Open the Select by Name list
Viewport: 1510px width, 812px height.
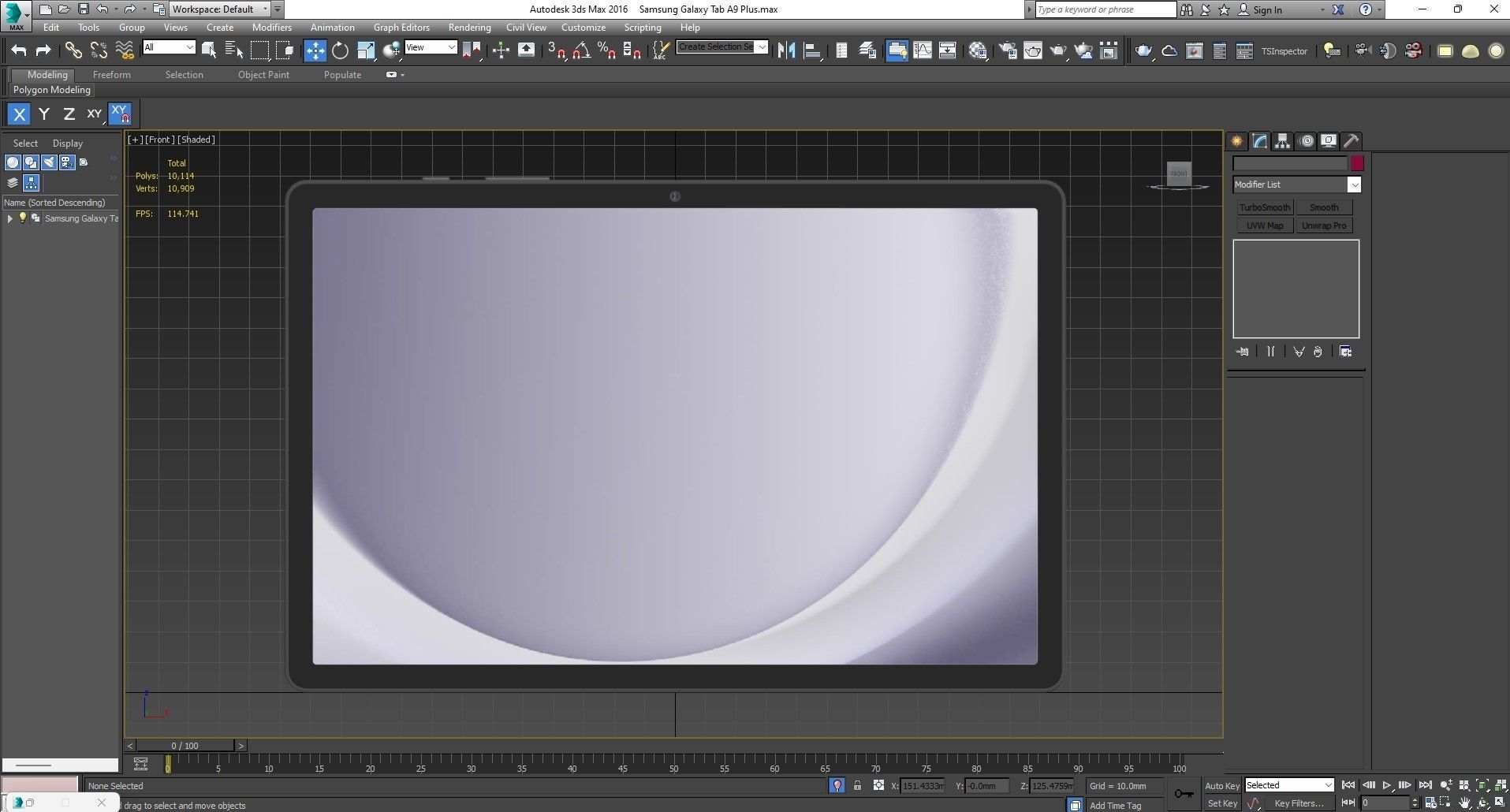[234, 50]
